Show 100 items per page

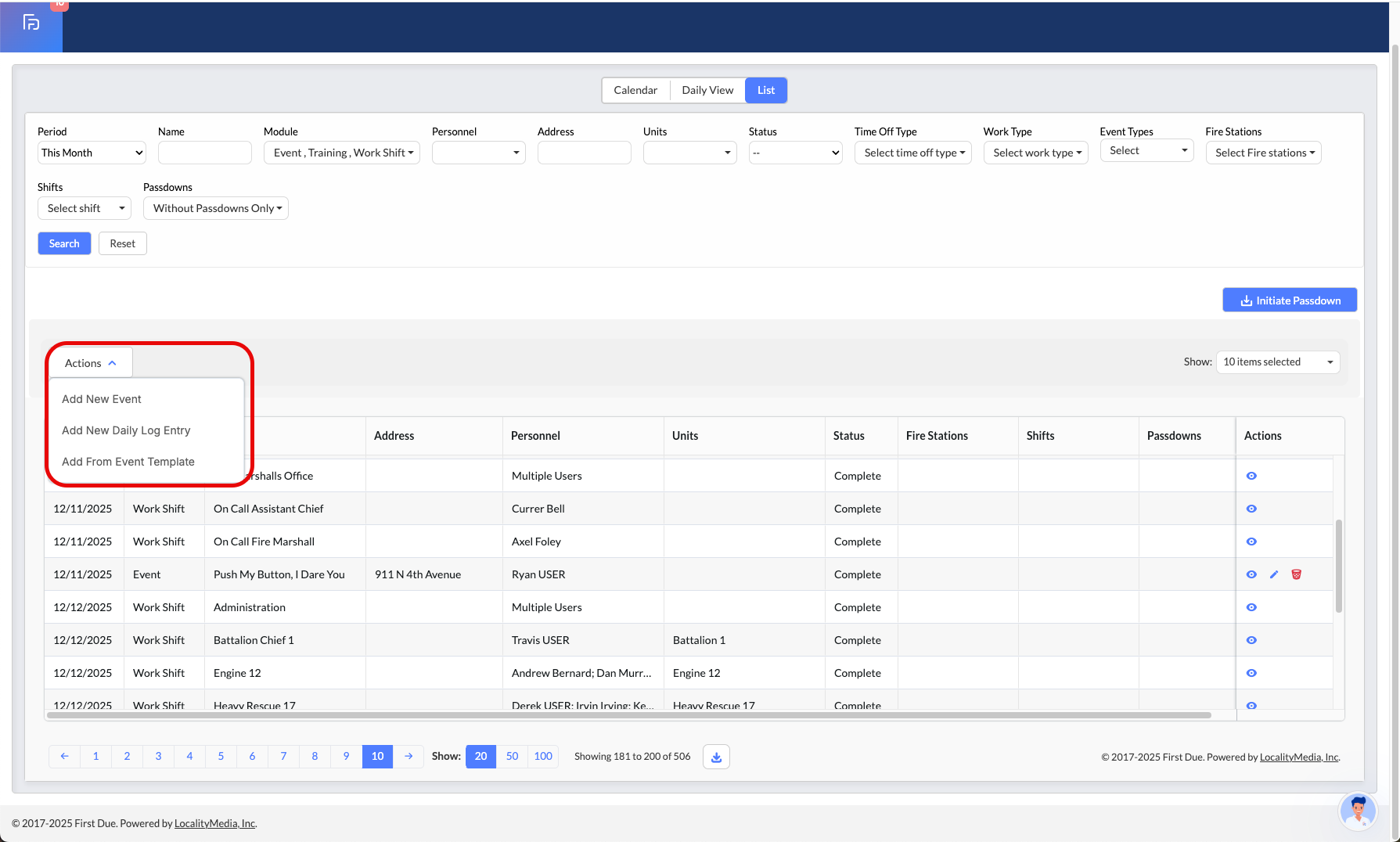click(x=543, y=757)
